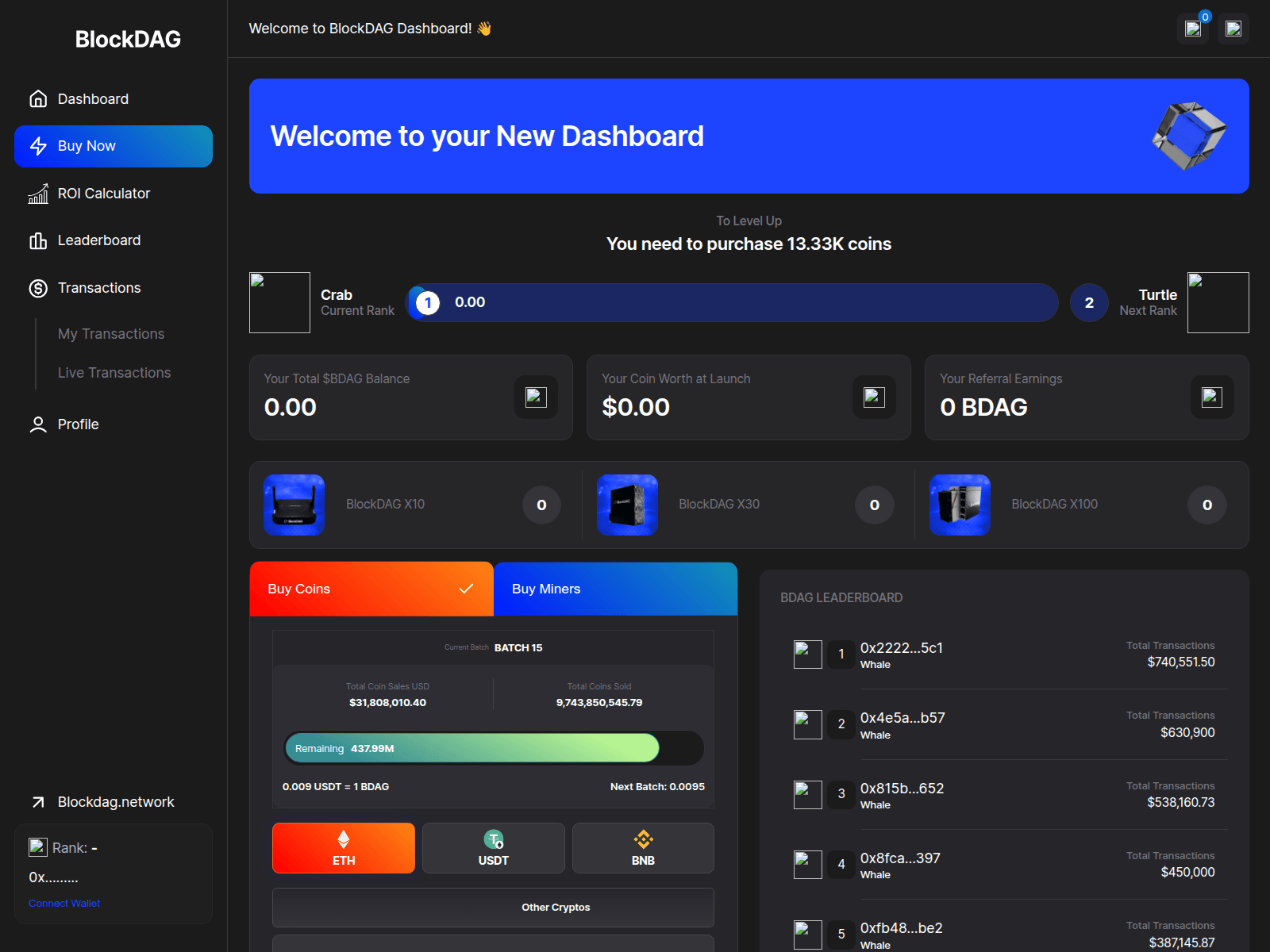Open the Leaderboard page
This screenshot has width=1270, height=952.
pos(114,240)
